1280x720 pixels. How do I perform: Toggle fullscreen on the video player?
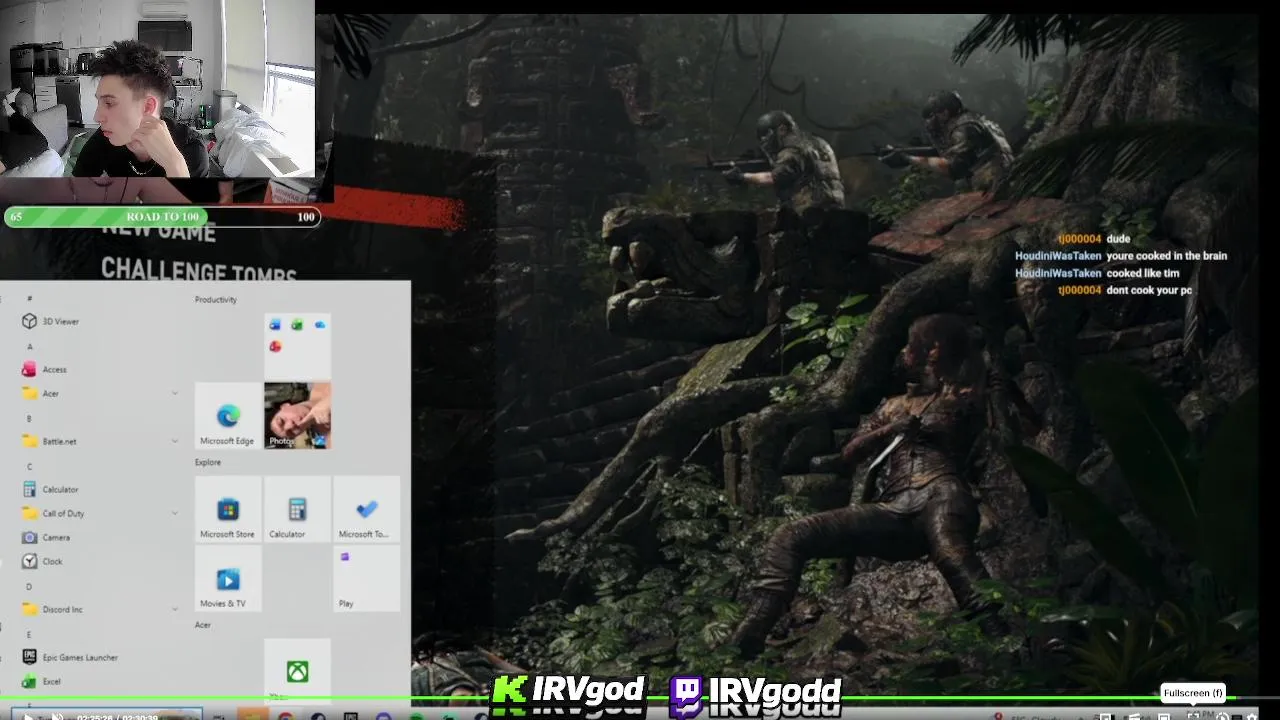(1193, 715)
